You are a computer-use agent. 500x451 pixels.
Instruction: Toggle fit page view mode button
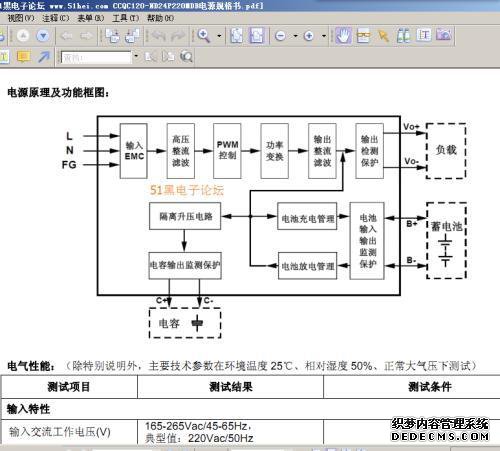pyautogui.click(x=236, y=35)
